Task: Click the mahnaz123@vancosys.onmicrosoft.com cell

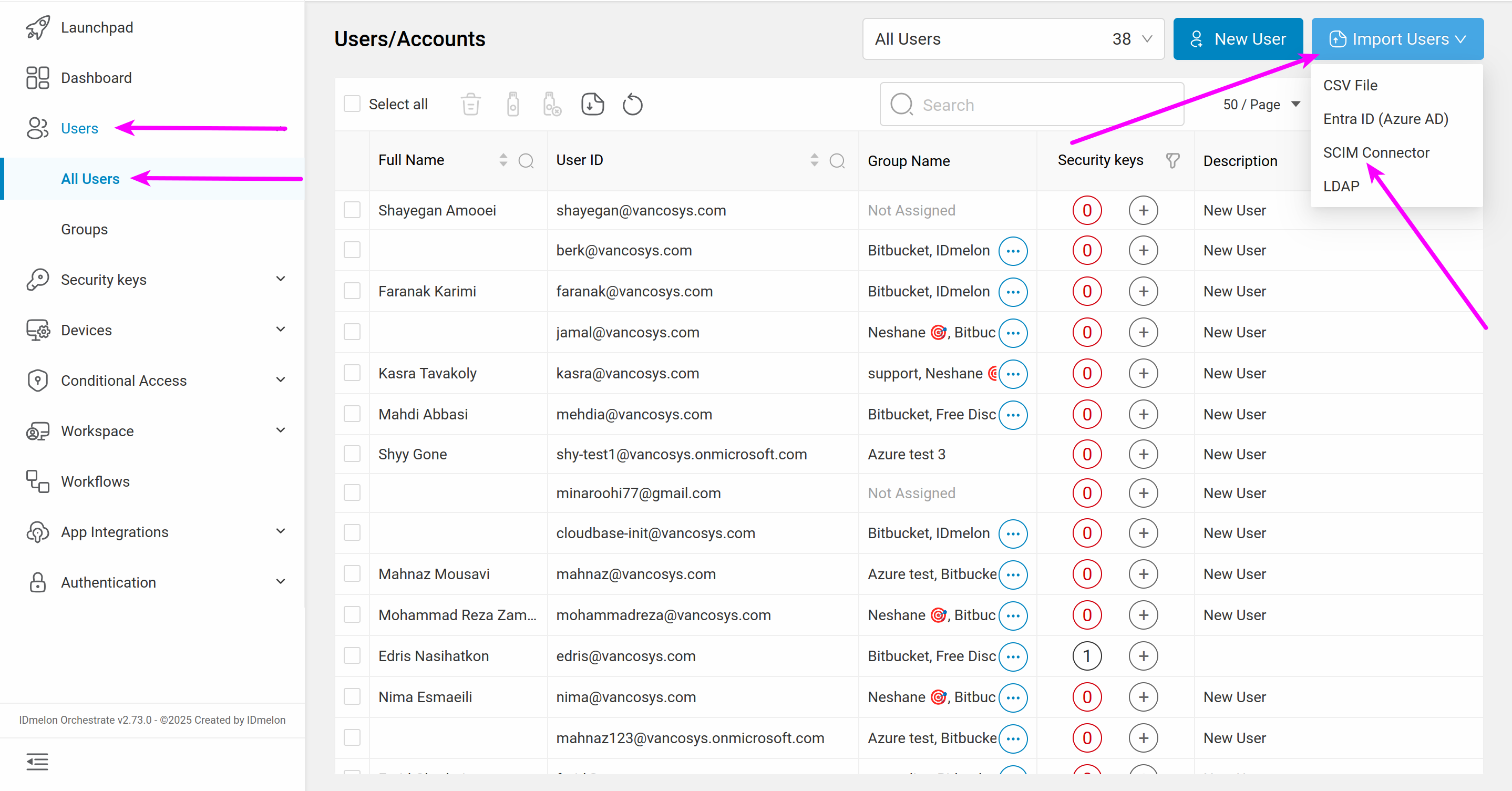Action: [x=690, y=738]
